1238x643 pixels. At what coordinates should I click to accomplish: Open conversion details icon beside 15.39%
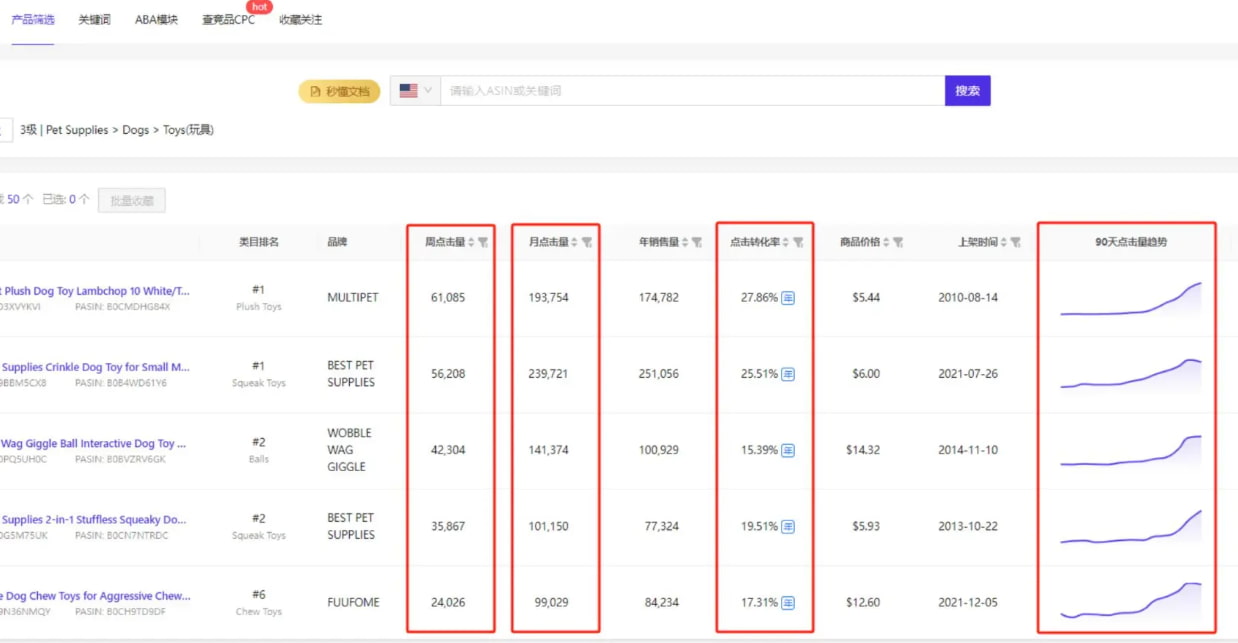788,450
